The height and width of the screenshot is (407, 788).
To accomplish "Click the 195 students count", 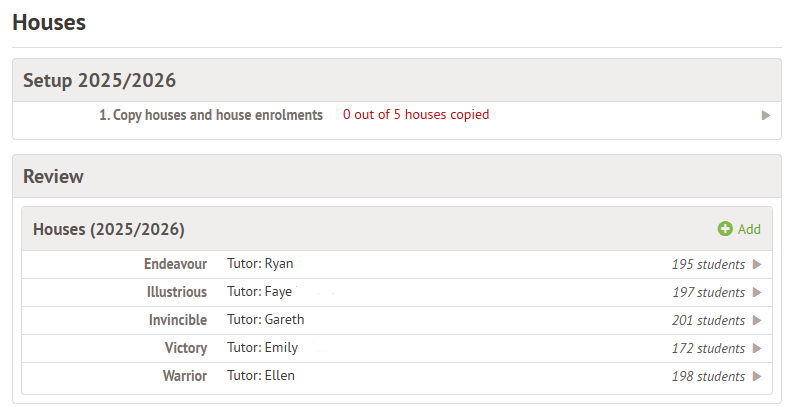I will pyautogui.click(x=708, y=265).
